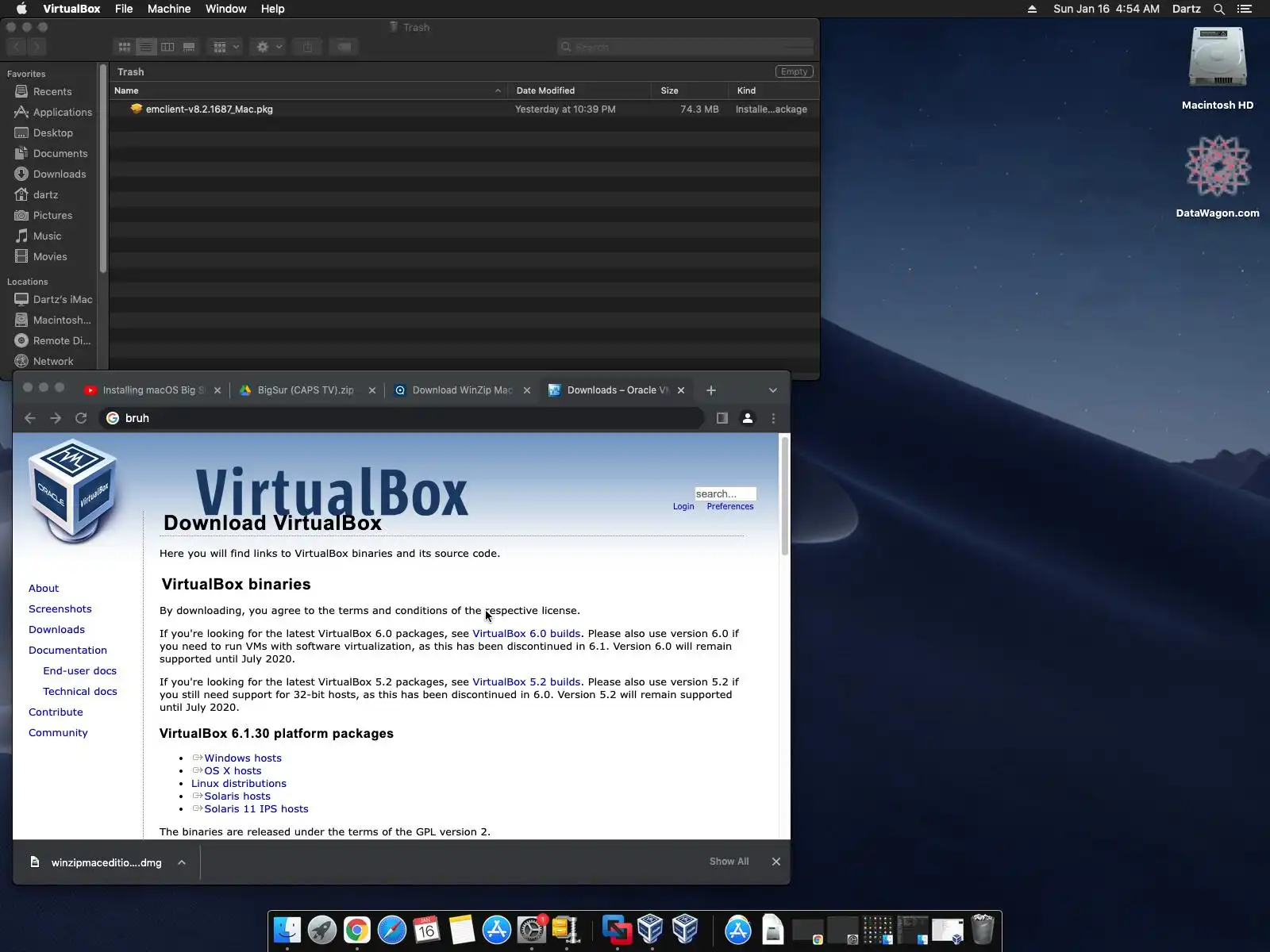This screenshot has height=952, width=1270.
Task: Open the Machine menu
Action: 169,9
